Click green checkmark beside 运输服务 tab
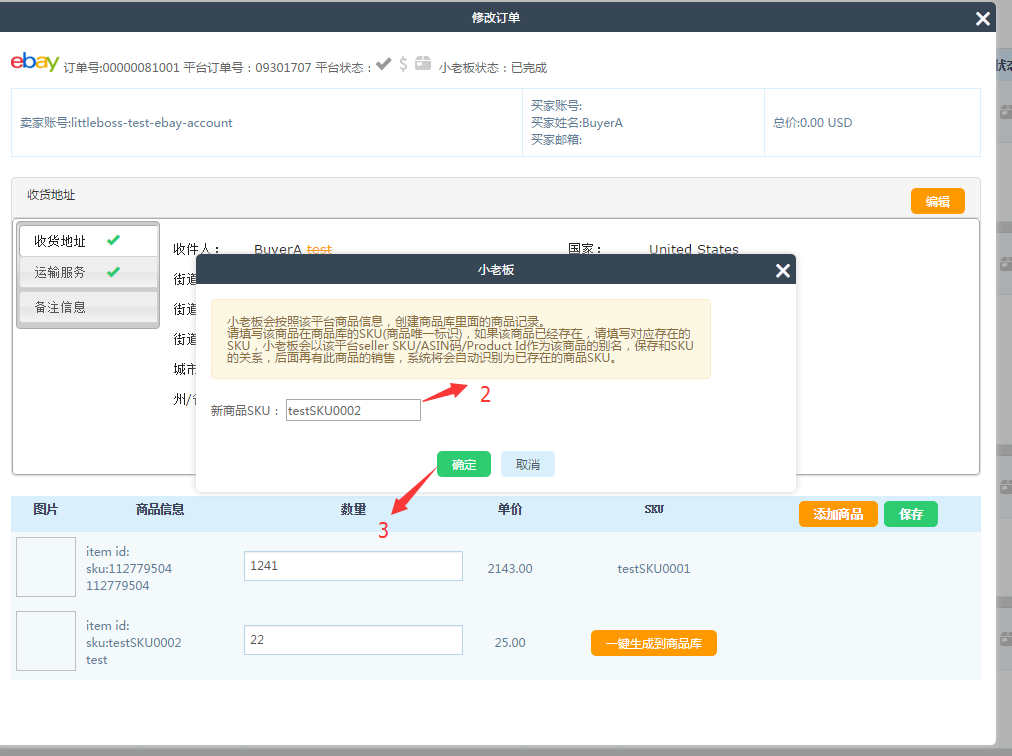 click(x=113, y=272)
